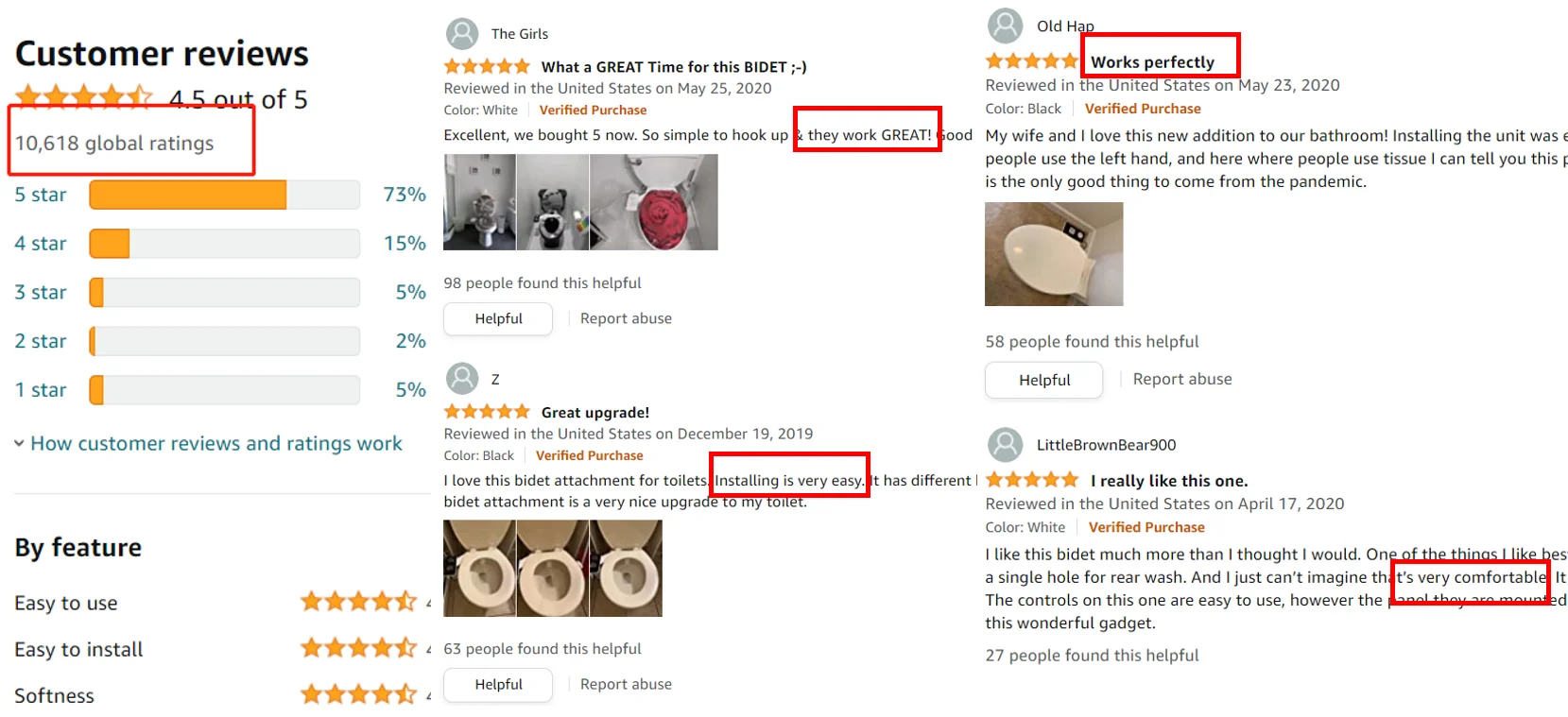Open first photo in Great upgrade review

point(480,569)
